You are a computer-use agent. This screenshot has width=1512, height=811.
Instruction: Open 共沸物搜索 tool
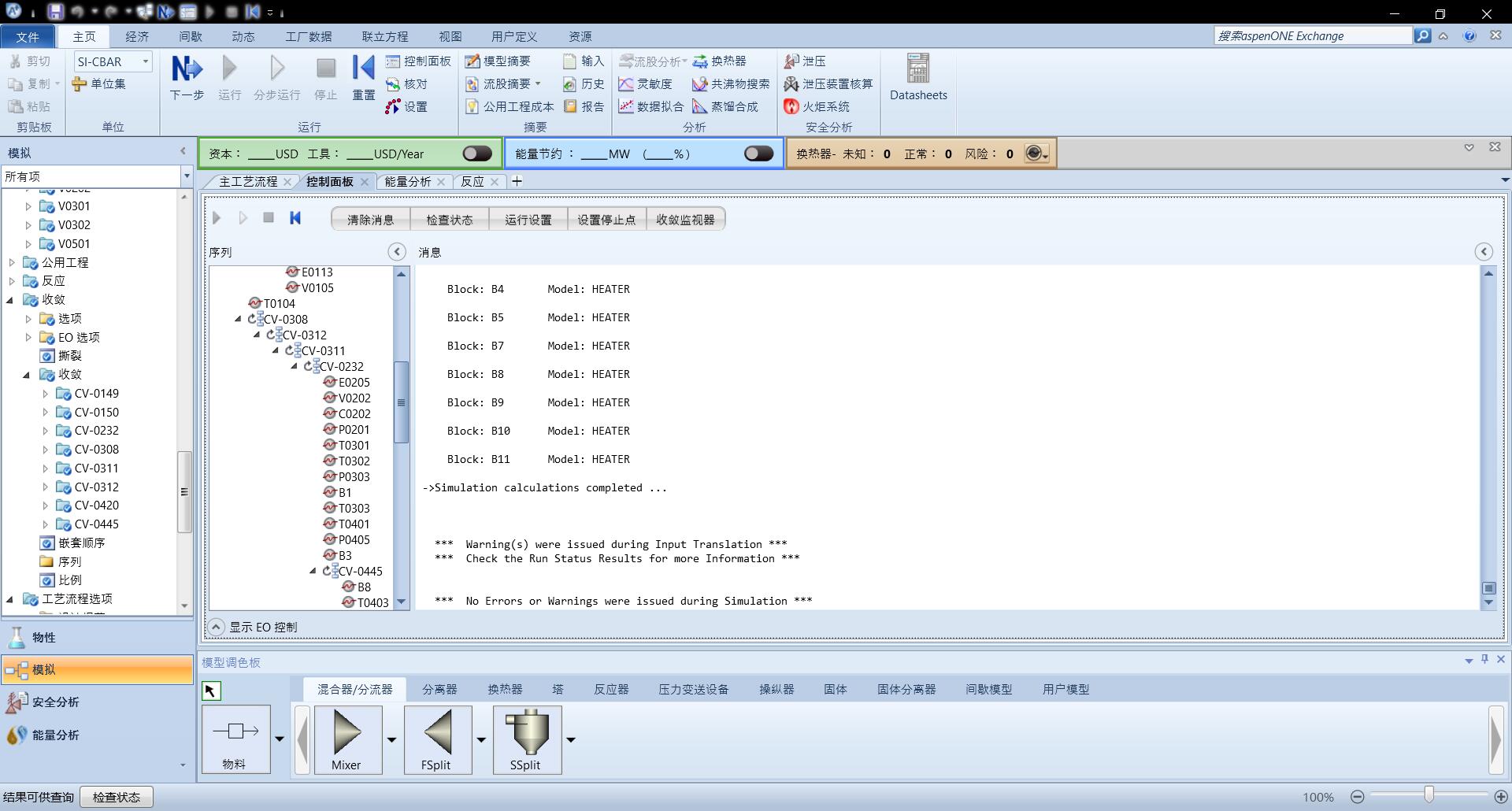point(731,84)
